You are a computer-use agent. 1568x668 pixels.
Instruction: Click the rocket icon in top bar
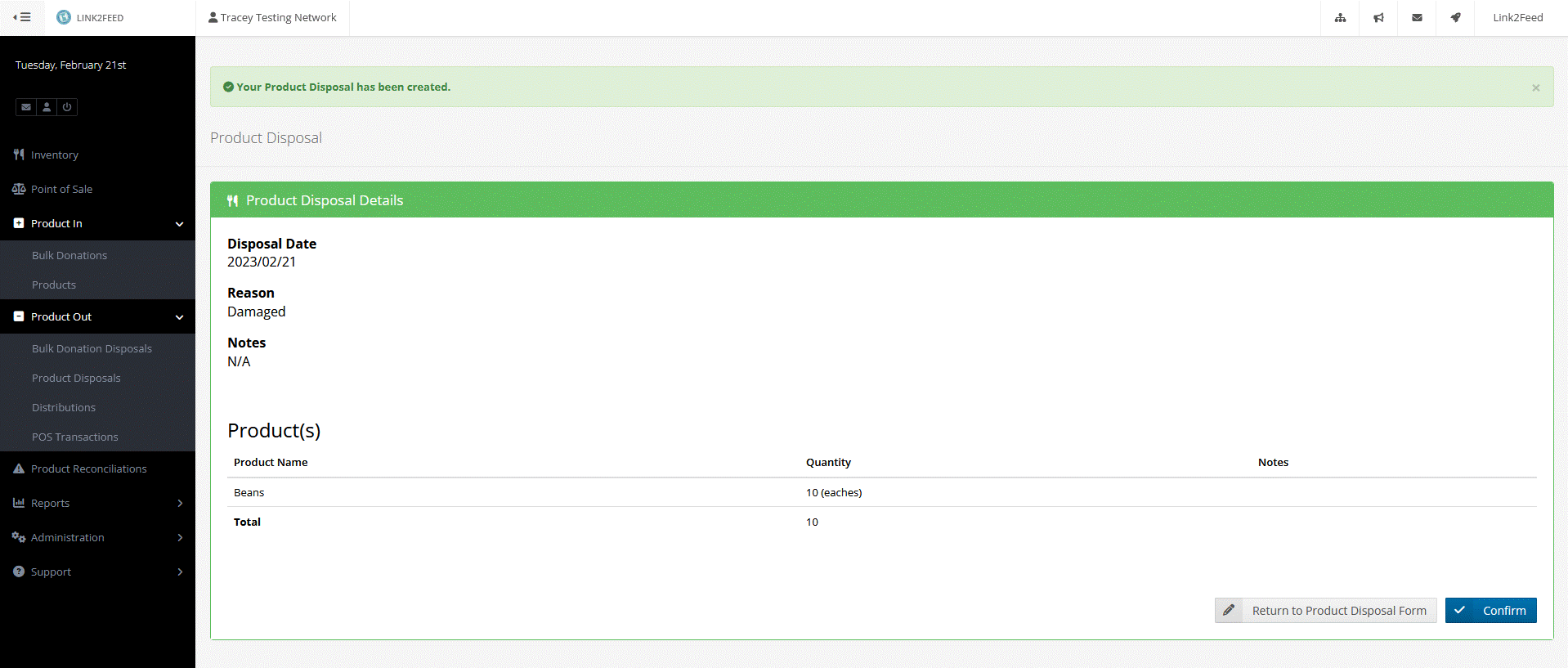tap(1455, 18)
